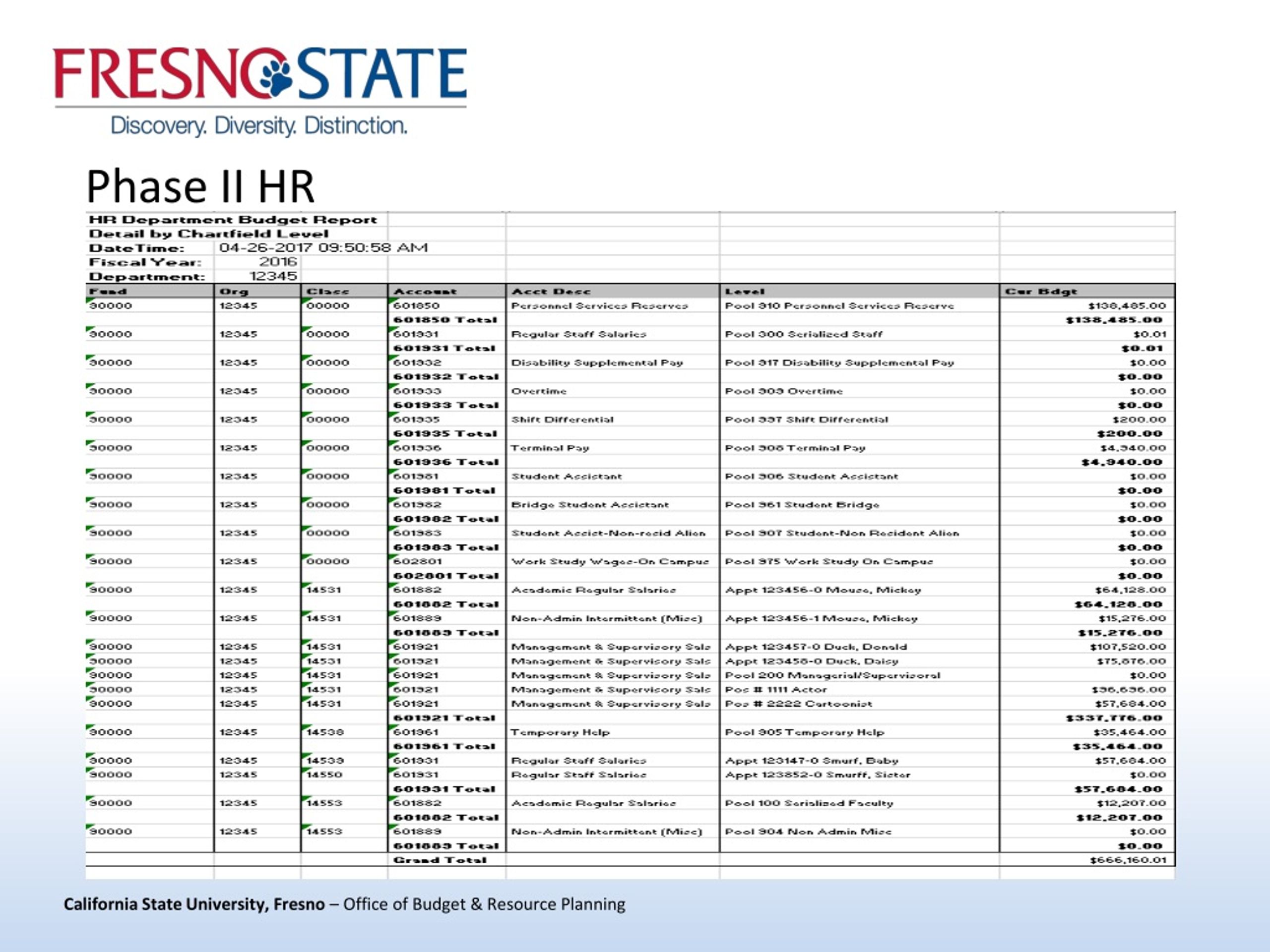Image resolution: width=1270 pixels, height=952 pixels.
Task: Select 'Appt 123458-0 Duck, Daisy' cell
Action: tap(860, 661)
